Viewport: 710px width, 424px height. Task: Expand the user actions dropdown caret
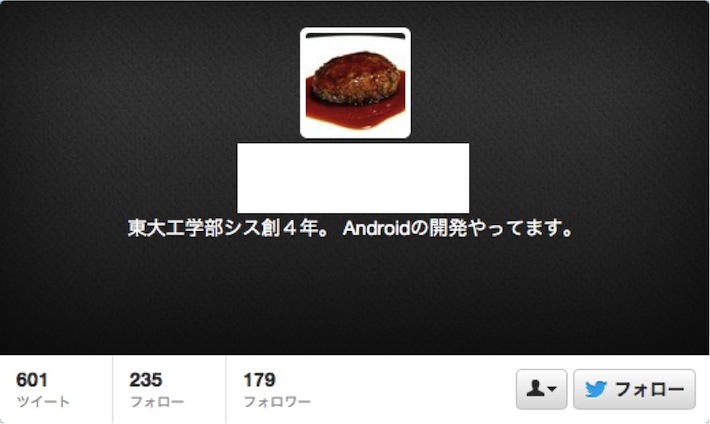552,389
